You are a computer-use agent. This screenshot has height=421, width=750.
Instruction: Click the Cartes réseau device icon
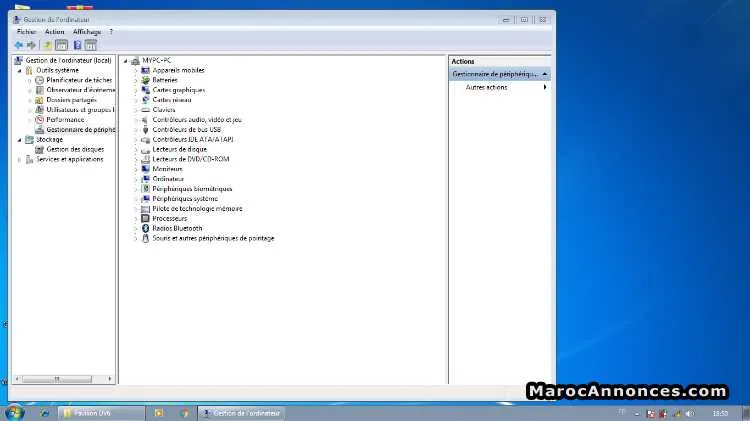(x=145, y=100)
